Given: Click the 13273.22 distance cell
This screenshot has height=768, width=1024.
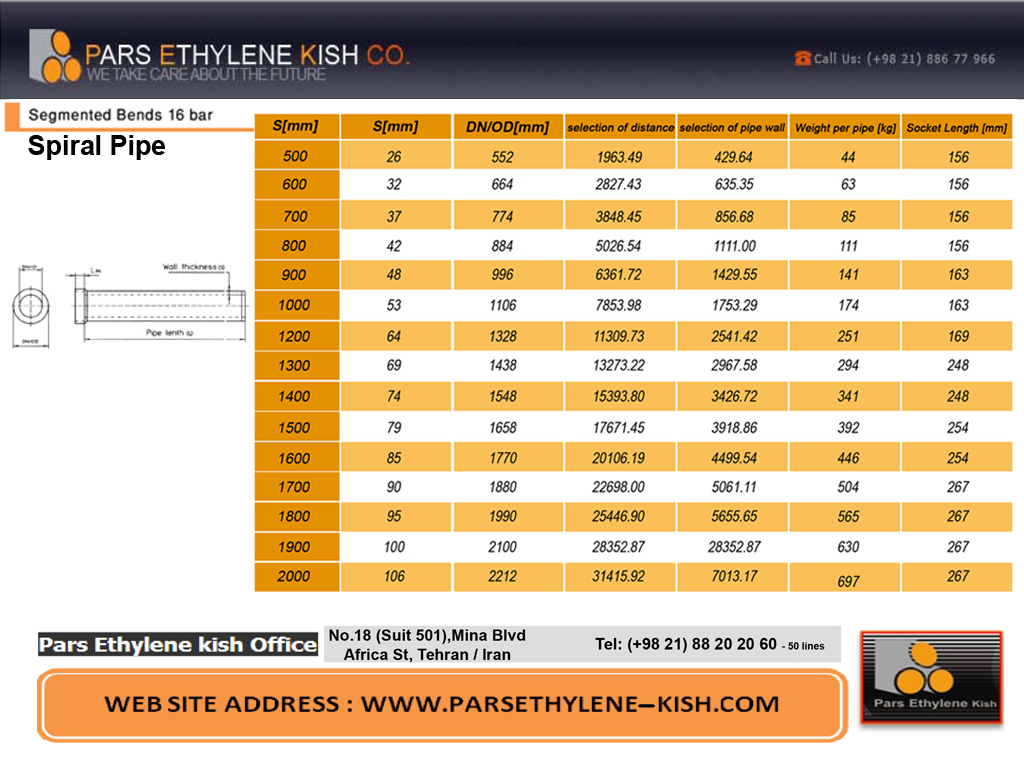Looking at the screenshot, I should [x=618, y=365].
